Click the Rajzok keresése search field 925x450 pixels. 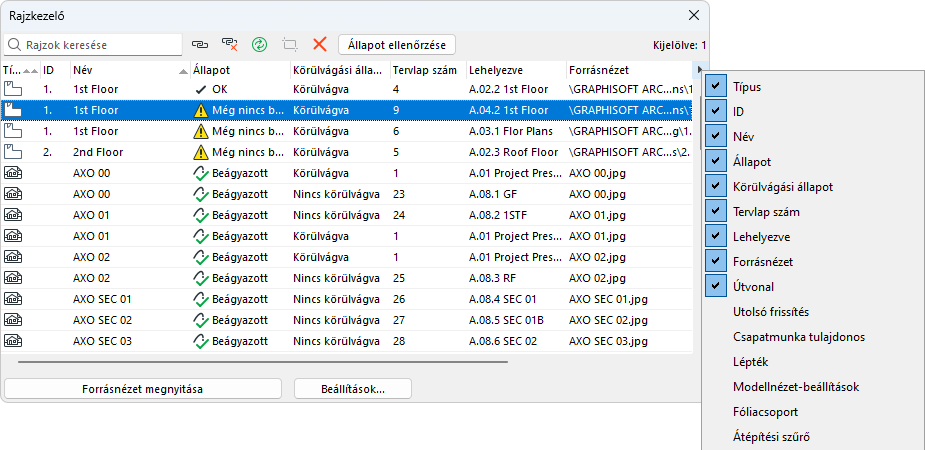(93, 45)
